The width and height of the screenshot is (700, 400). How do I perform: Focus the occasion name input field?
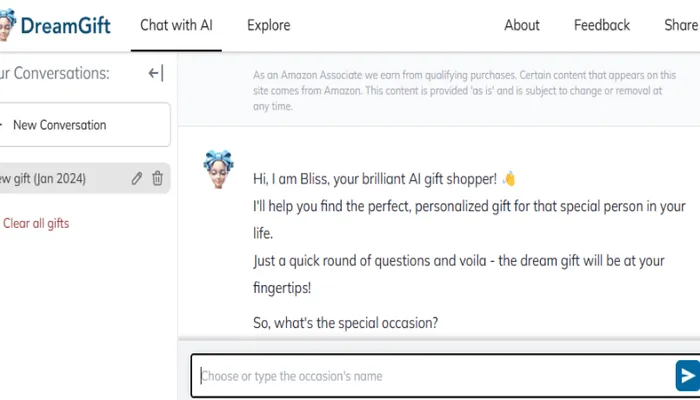click(430, 376)
